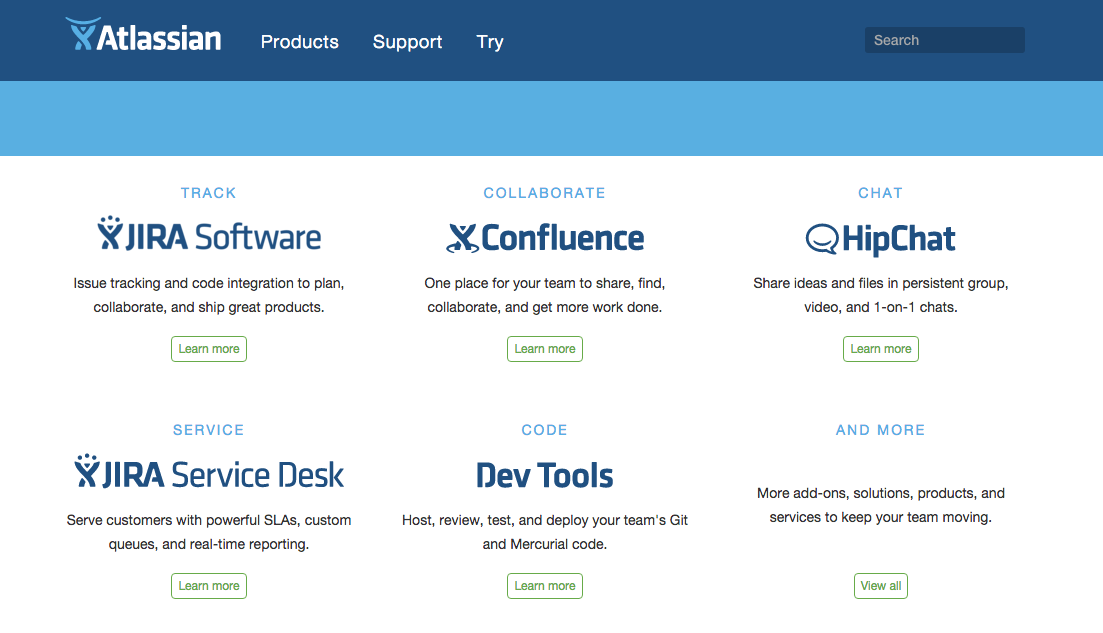Click 'One place for your team' description
The height and width of the screenshot is (633, 1103).
point(544,295)
